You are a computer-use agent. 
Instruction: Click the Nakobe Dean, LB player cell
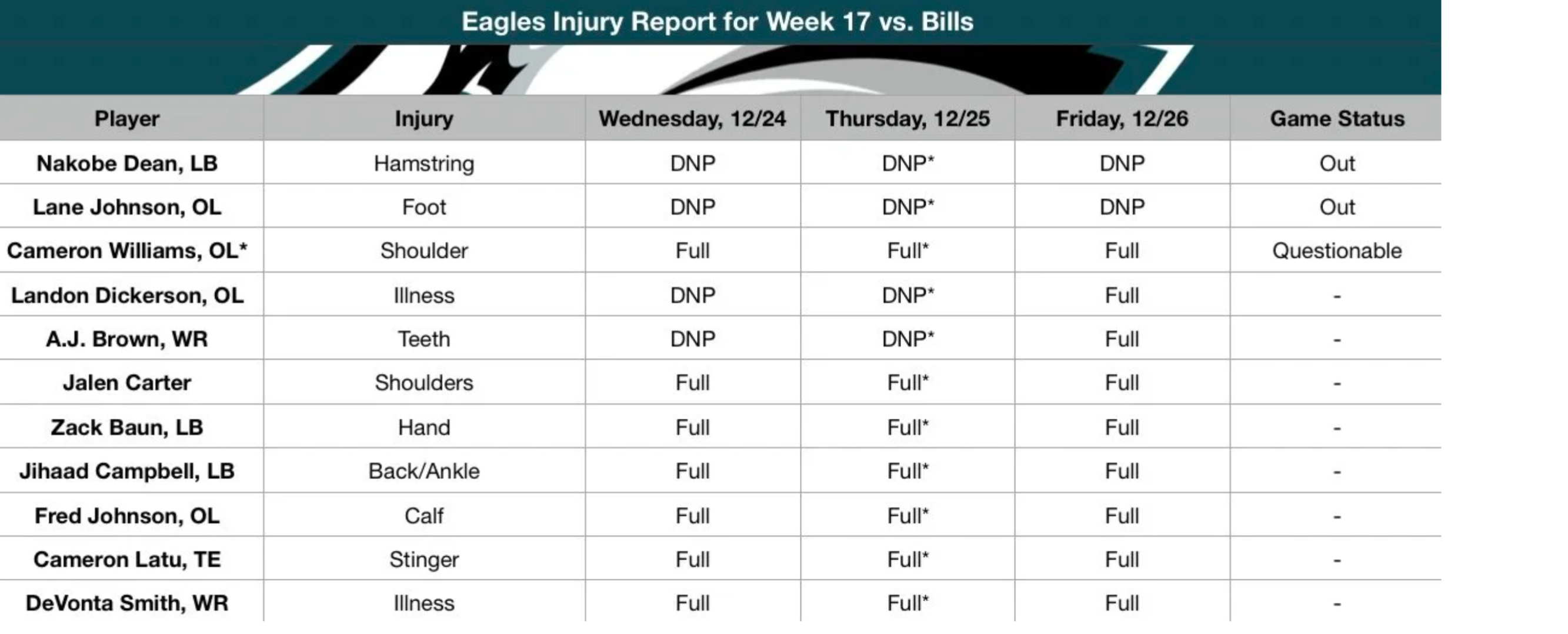(x=126, y=163)
